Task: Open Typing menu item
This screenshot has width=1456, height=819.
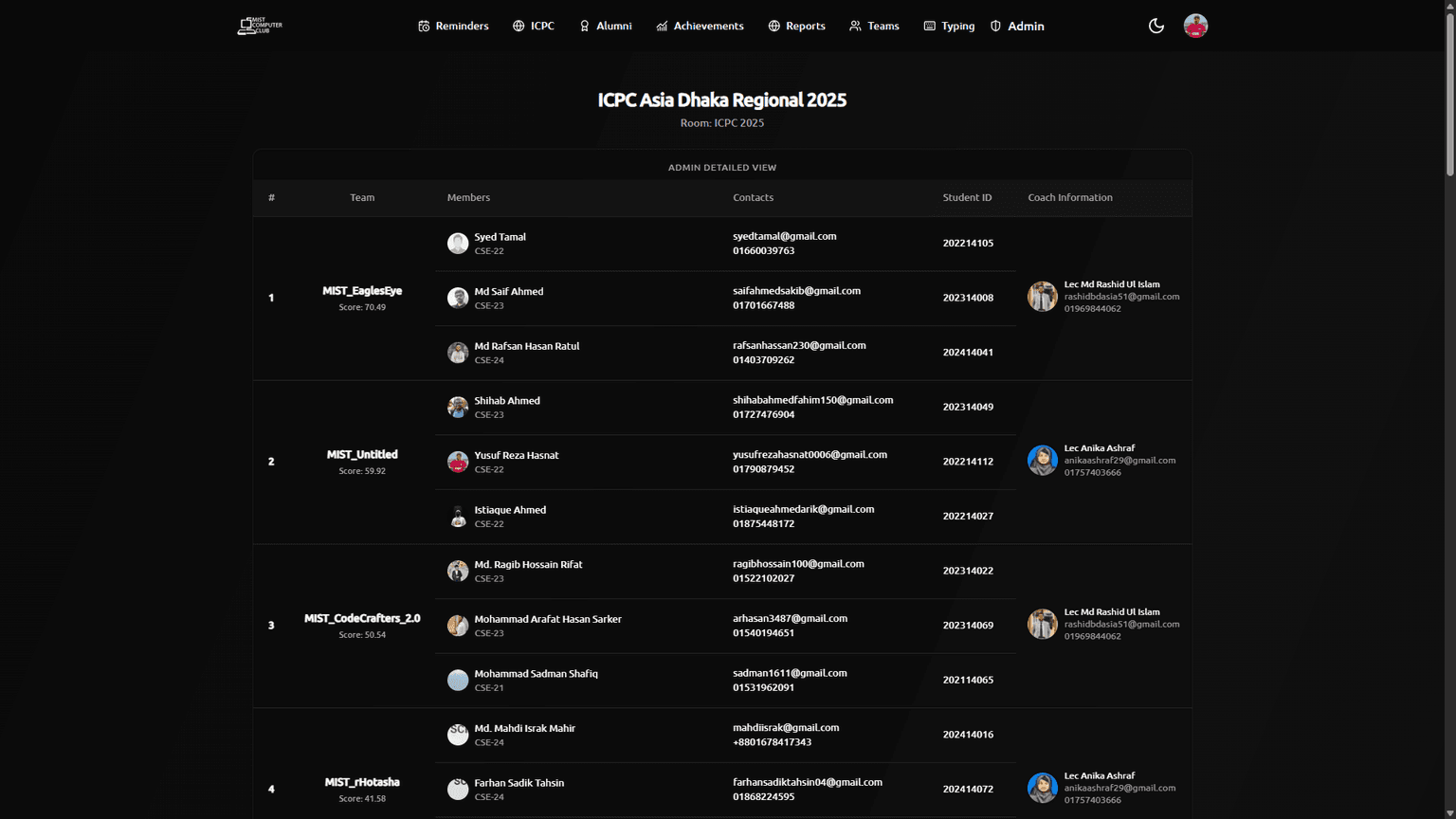Action: [949, 26]
